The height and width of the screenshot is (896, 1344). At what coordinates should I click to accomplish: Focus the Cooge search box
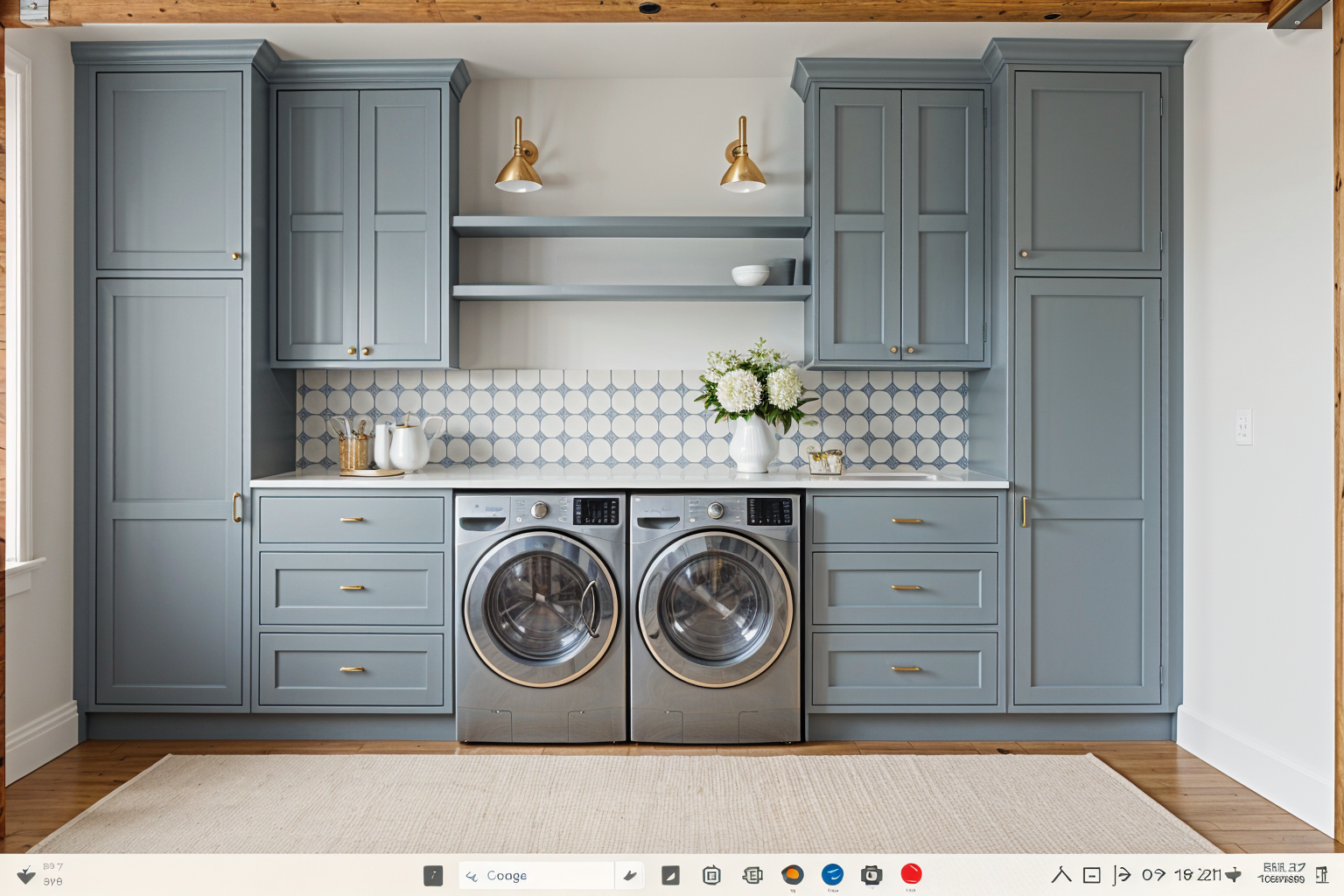pyautogui.click(x=535, y=875)
